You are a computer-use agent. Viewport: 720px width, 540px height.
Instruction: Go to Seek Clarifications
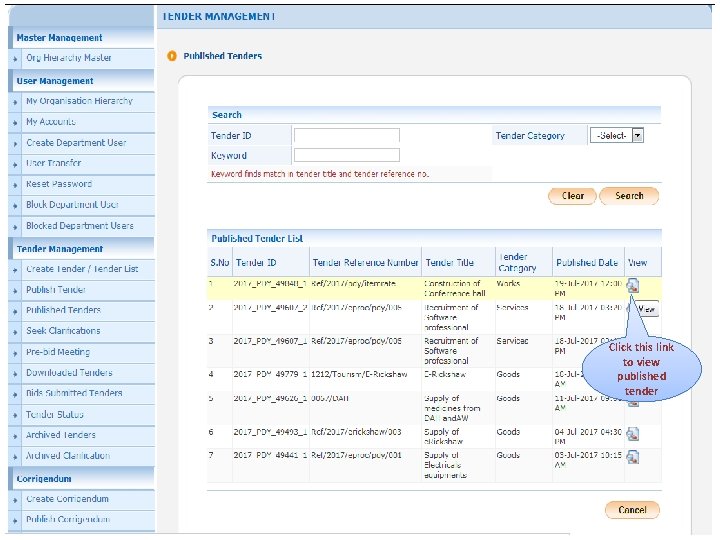tap(63, 331)
